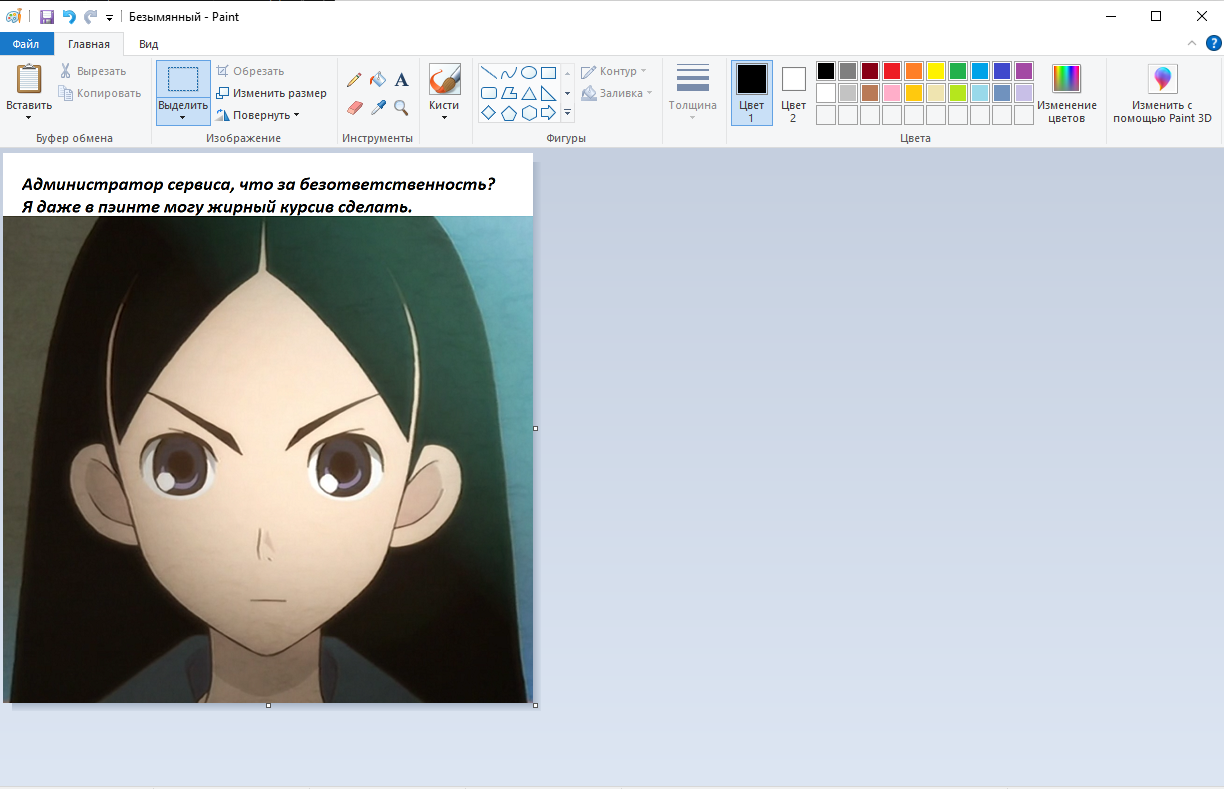Click the Paint app icon in title bar

pyautogui.click(x=13, y=16)
